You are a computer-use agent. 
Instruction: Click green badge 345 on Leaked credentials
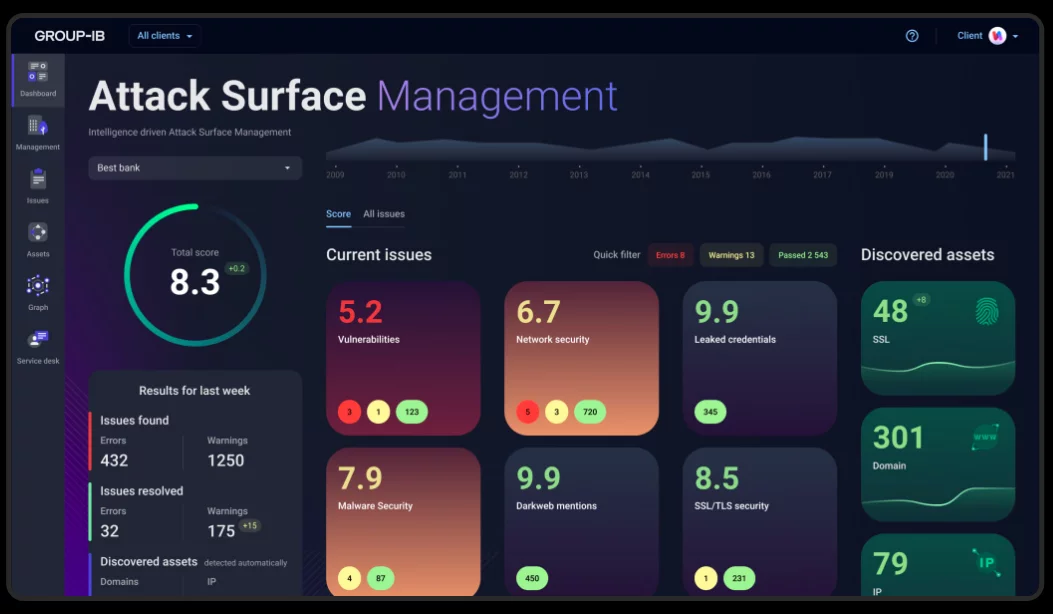[x=710, y=412]
